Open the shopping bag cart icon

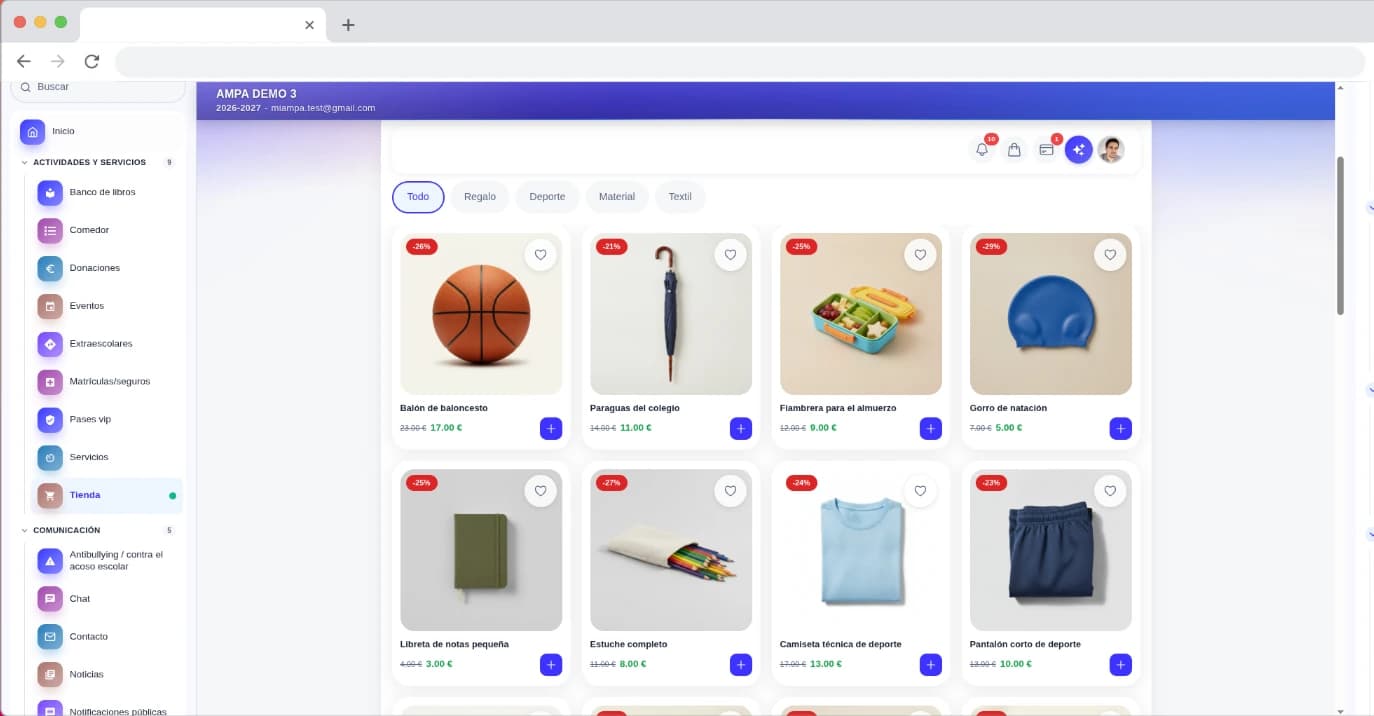tap(1014, 150)
